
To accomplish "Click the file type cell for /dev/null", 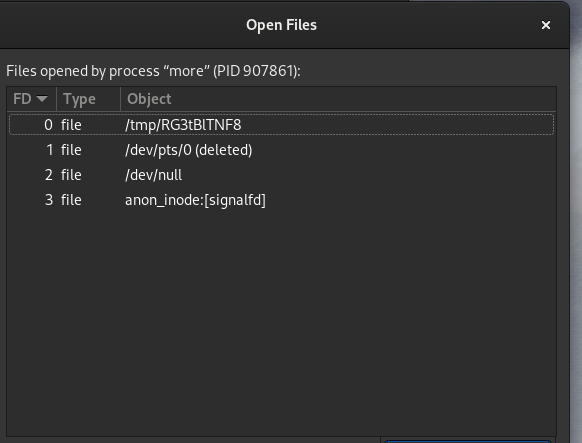I will (71, 175).
